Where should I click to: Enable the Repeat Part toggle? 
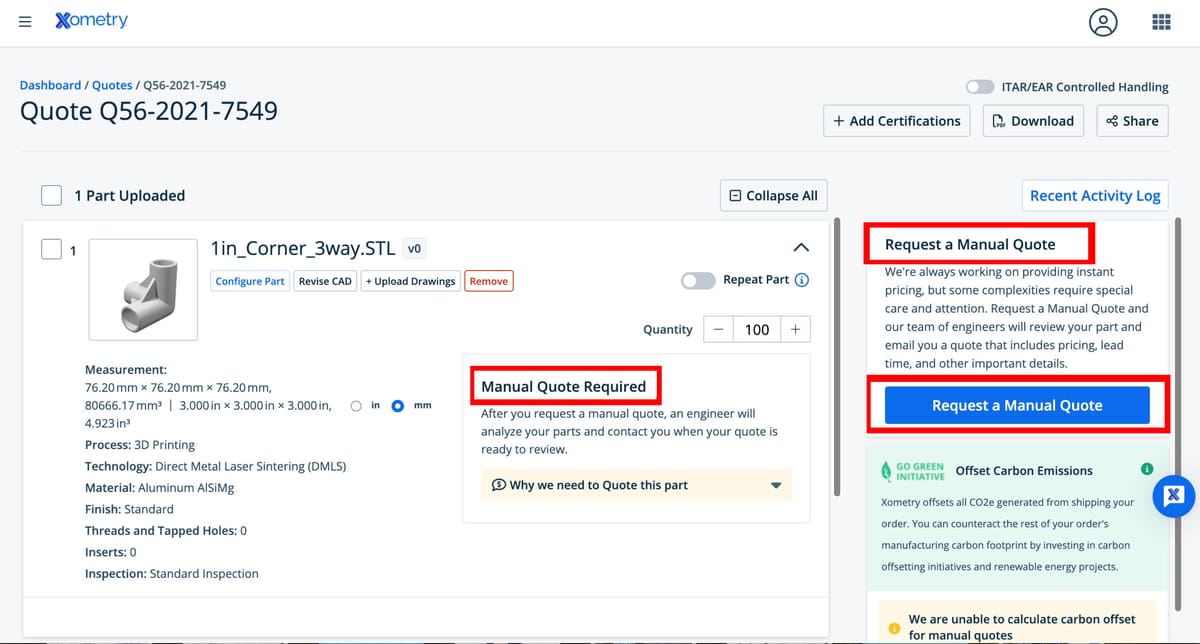(x=698, y=281)
